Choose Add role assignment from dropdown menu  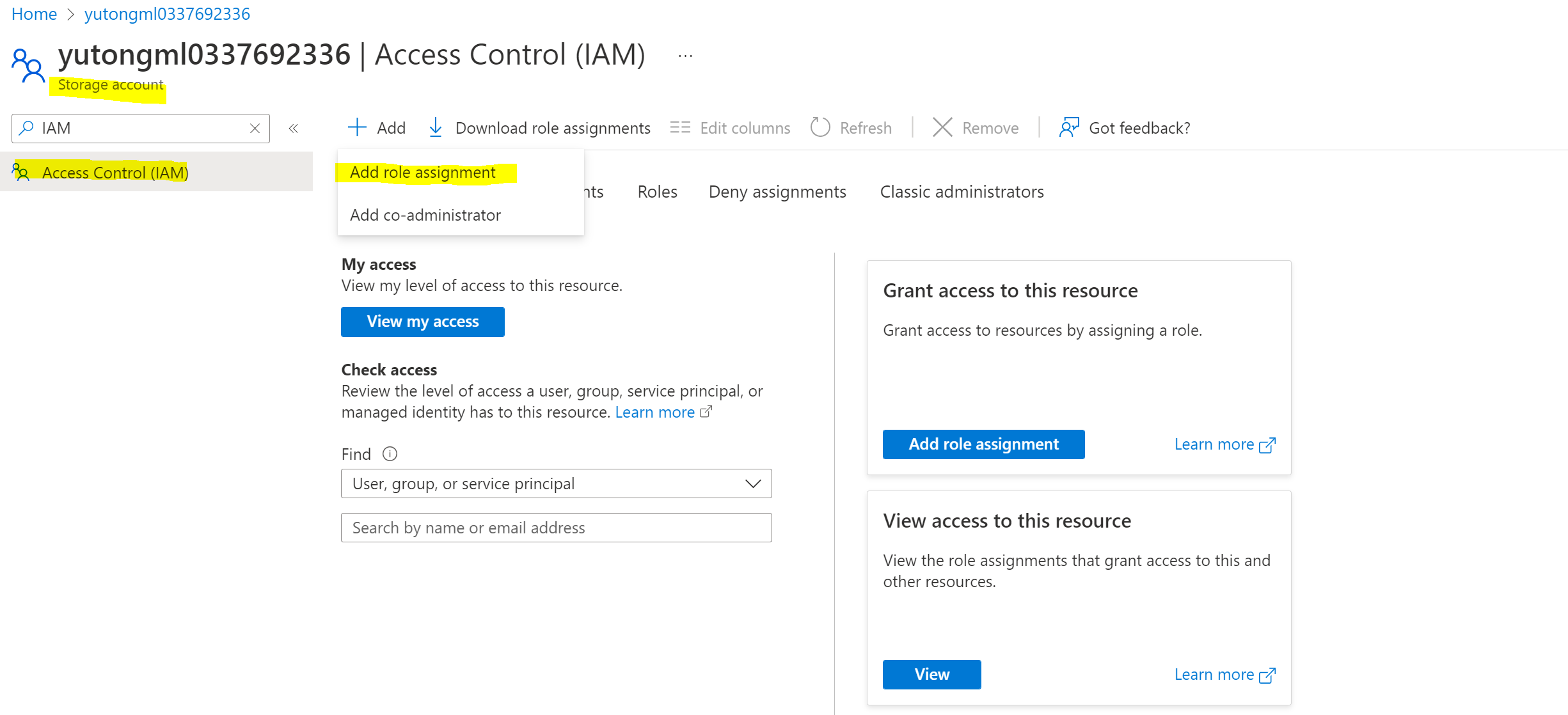pyautogui.click(x=422, y=172)
